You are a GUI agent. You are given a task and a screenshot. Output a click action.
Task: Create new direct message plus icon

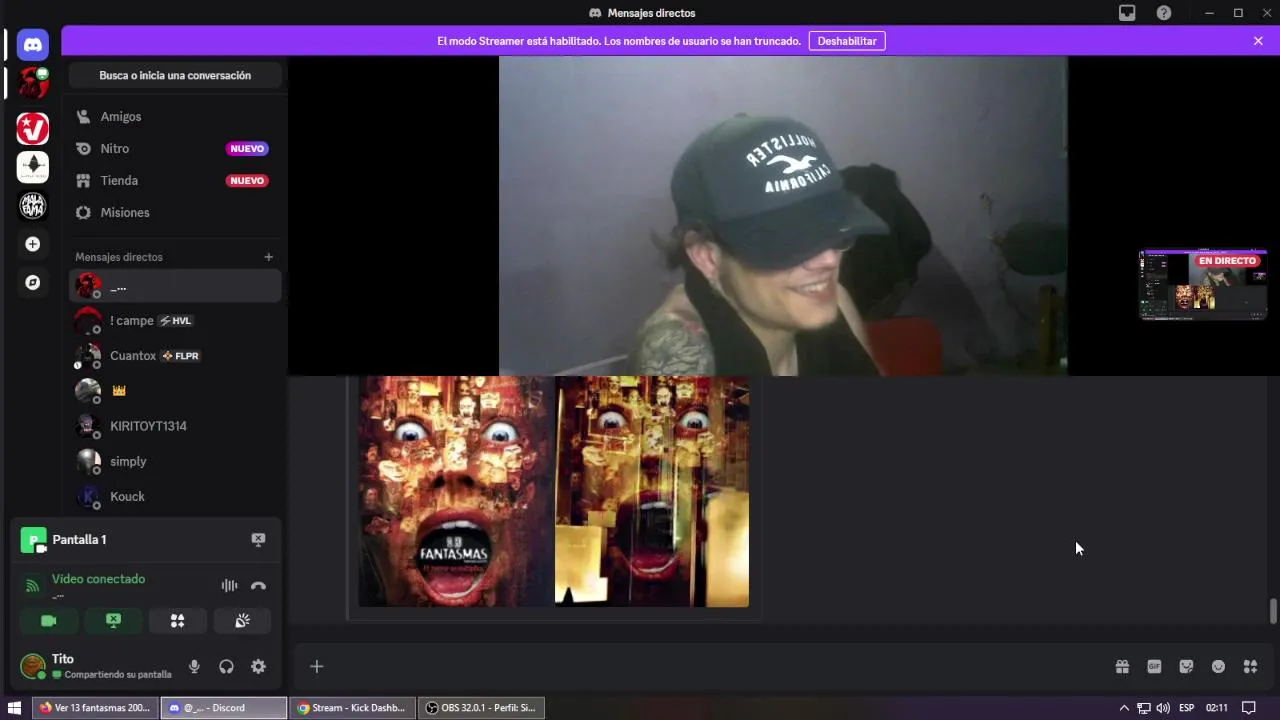coord(268,257)
